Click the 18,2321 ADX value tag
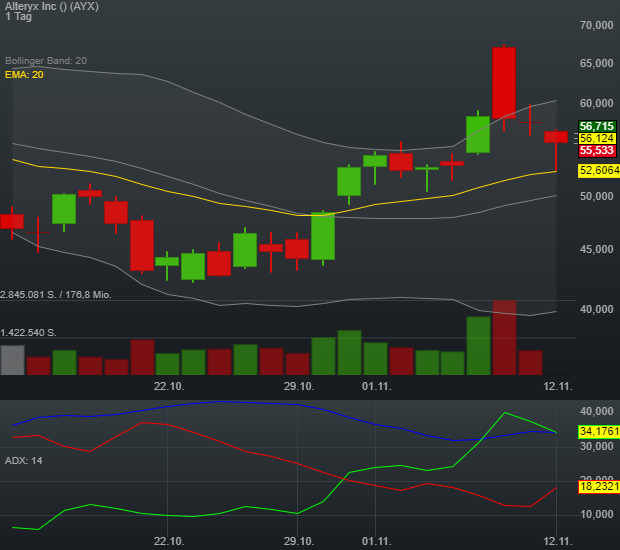Screen dimensions: 620x550 [599, 486]
